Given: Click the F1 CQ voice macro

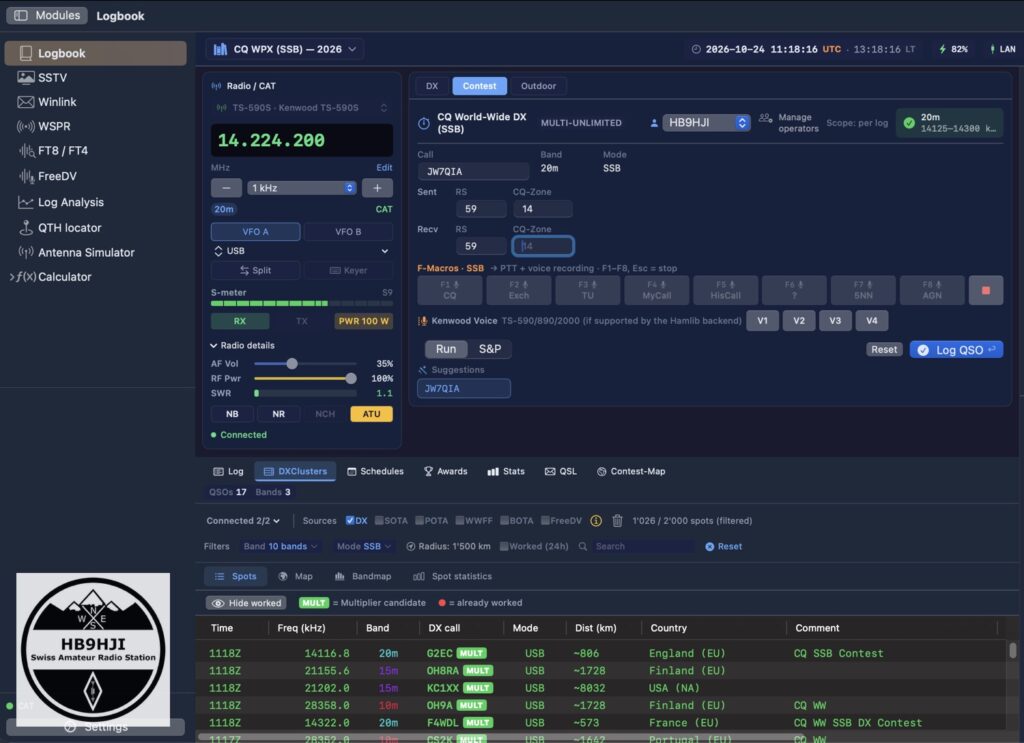Looking at the screenshot, I should [449, 290].
